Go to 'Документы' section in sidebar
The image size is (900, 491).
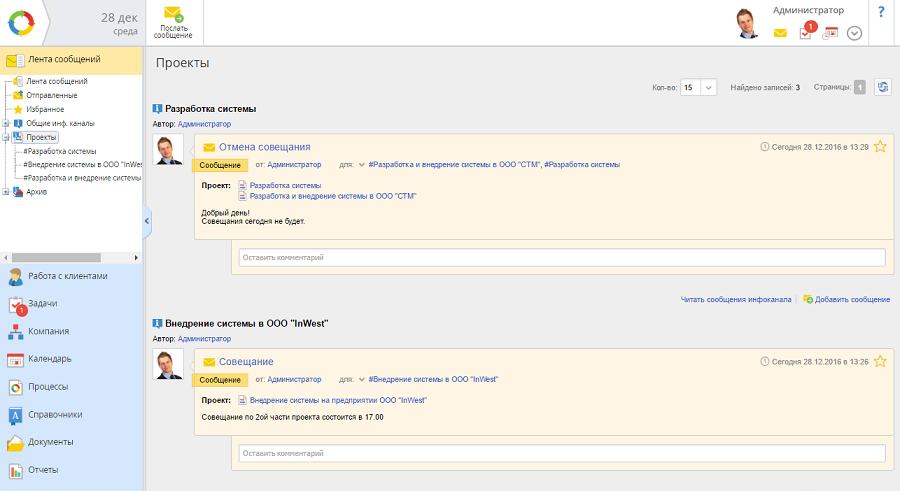pos(50,442)
